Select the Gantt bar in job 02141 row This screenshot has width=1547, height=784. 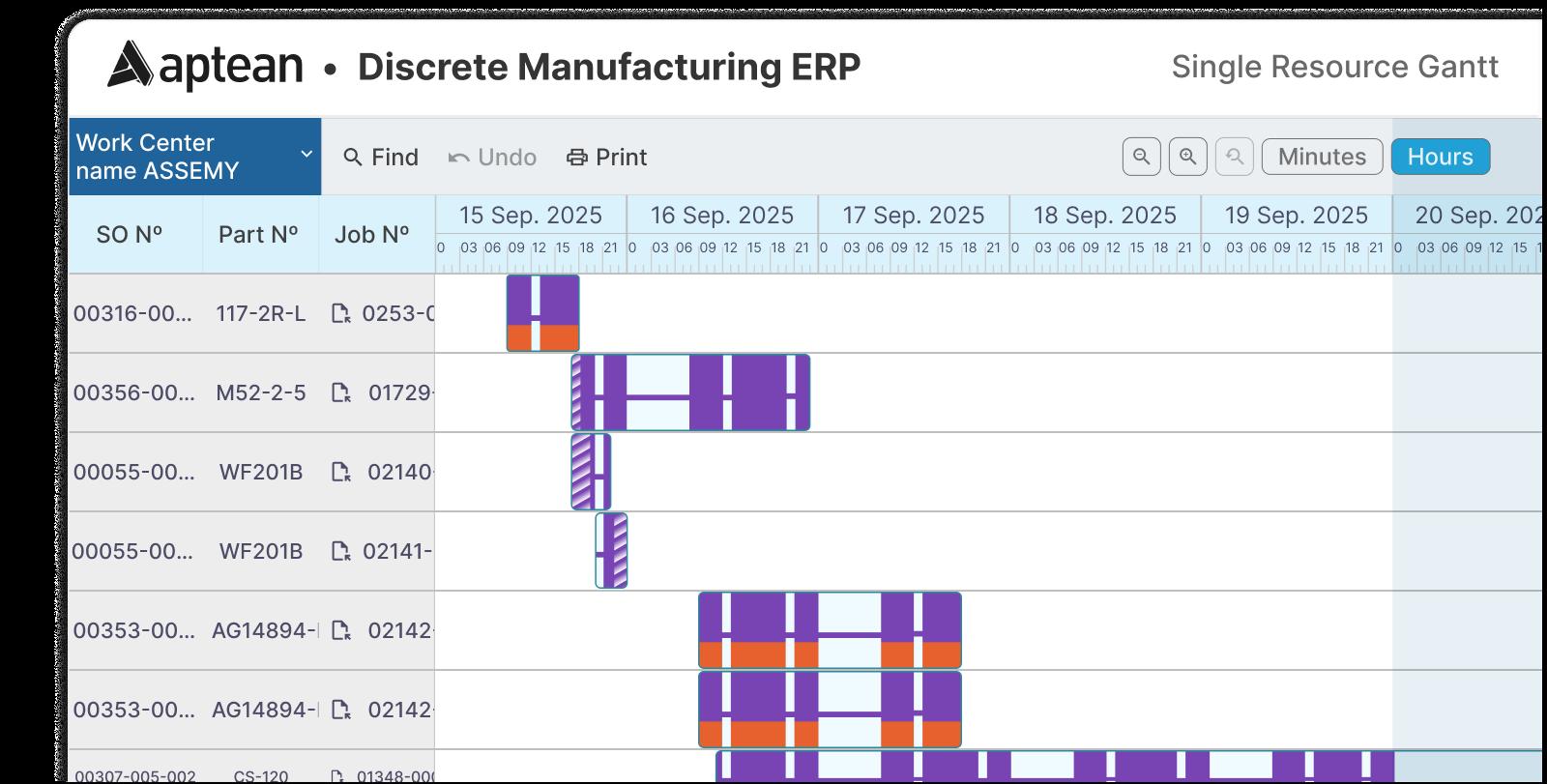point(611,551)
